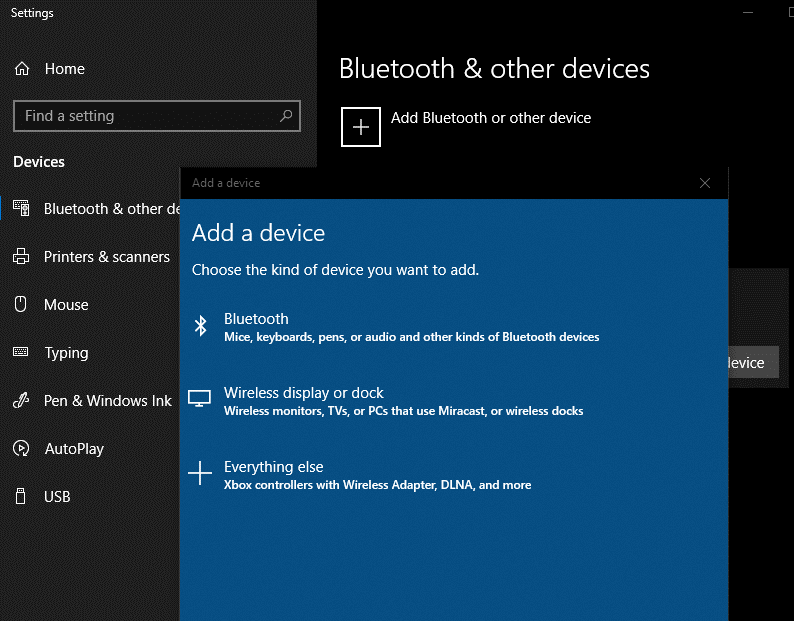Click the Pen & Windows Ink icon

click(21, 400)
